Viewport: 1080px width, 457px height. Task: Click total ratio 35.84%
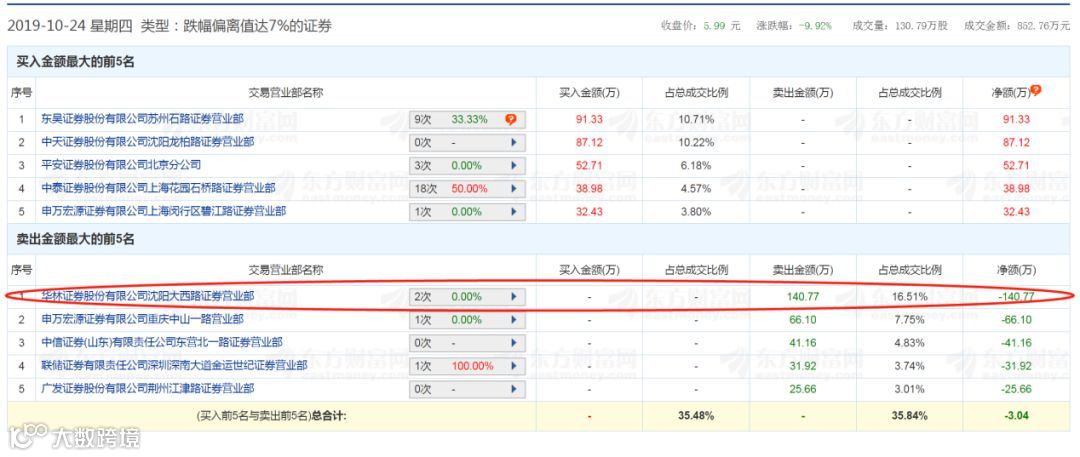pos(910,416)
